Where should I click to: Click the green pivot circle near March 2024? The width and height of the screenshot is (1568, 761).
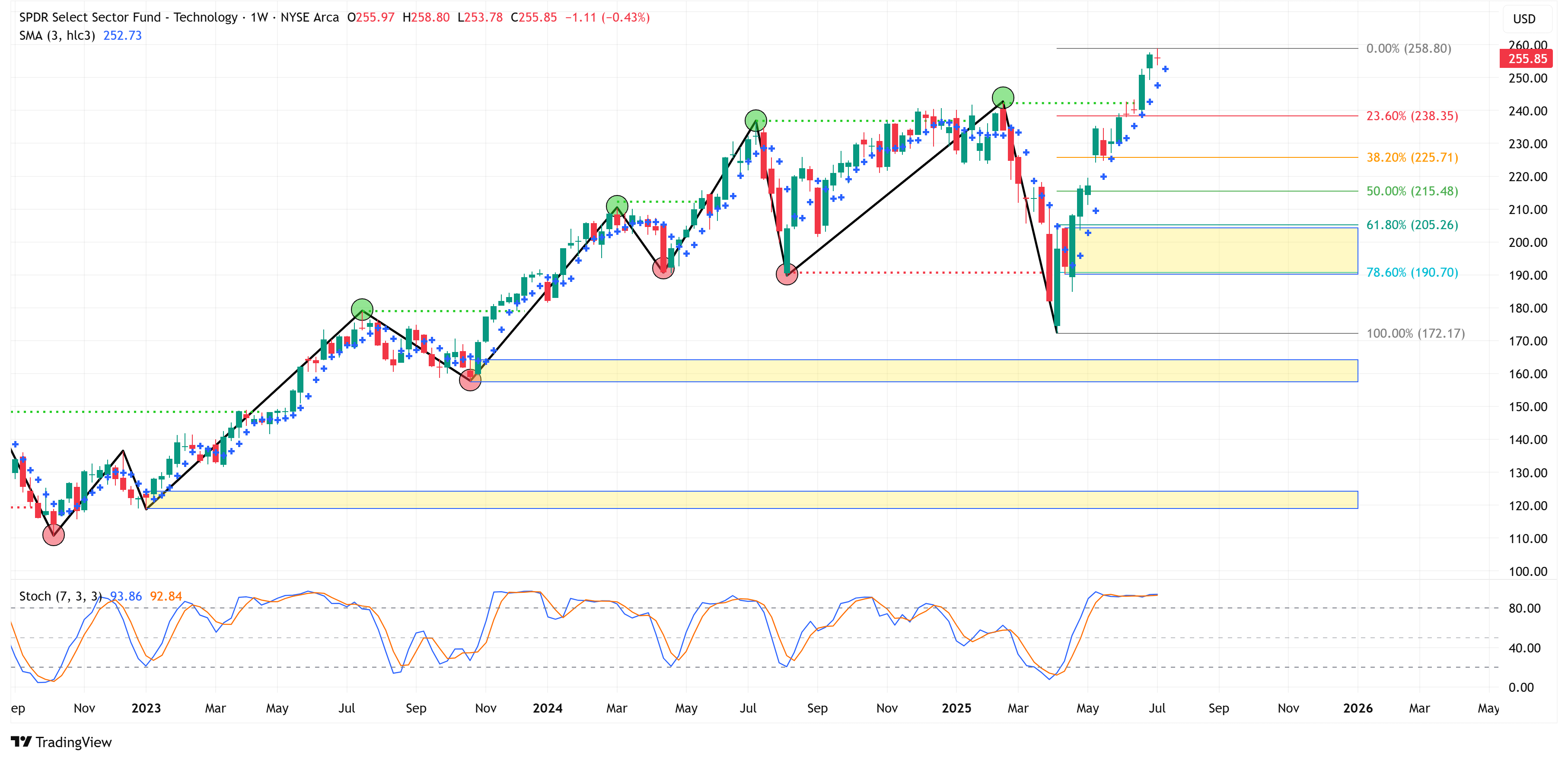[x=617, y=206]
